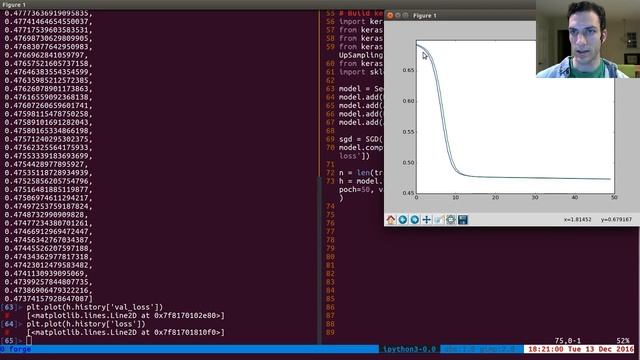Click output value 0.47607260659601741

point(48,105)
